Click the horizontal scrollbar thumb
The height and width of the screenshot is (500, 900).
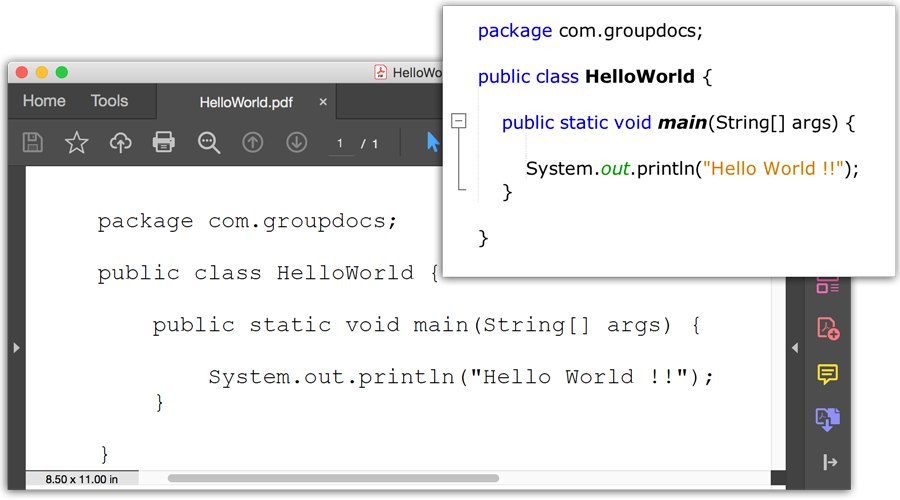(333, 478)
